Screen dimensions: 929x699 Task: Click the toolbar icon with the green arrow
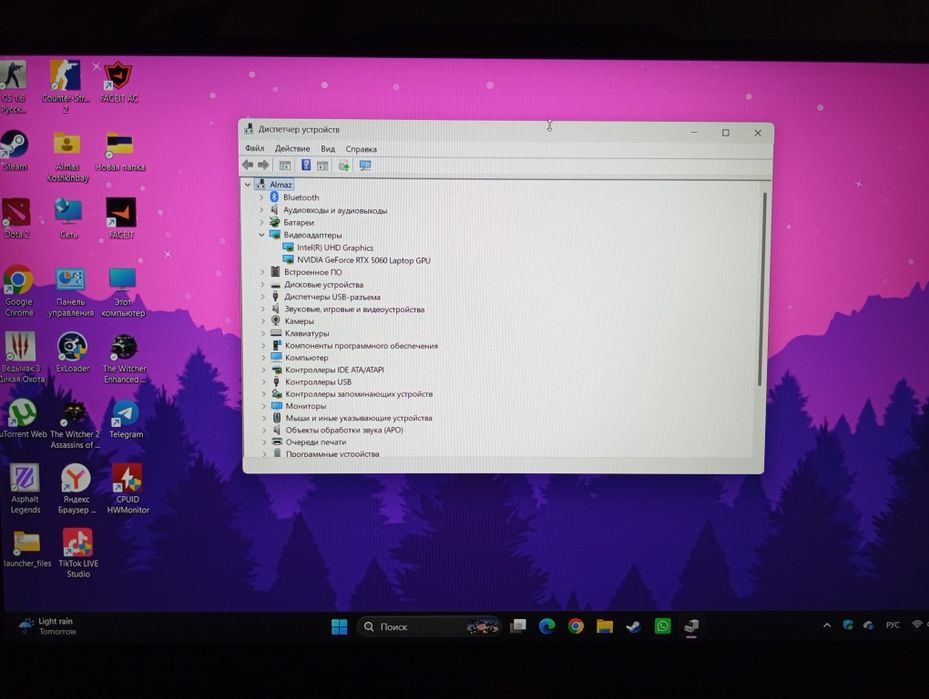coord(344,166)
